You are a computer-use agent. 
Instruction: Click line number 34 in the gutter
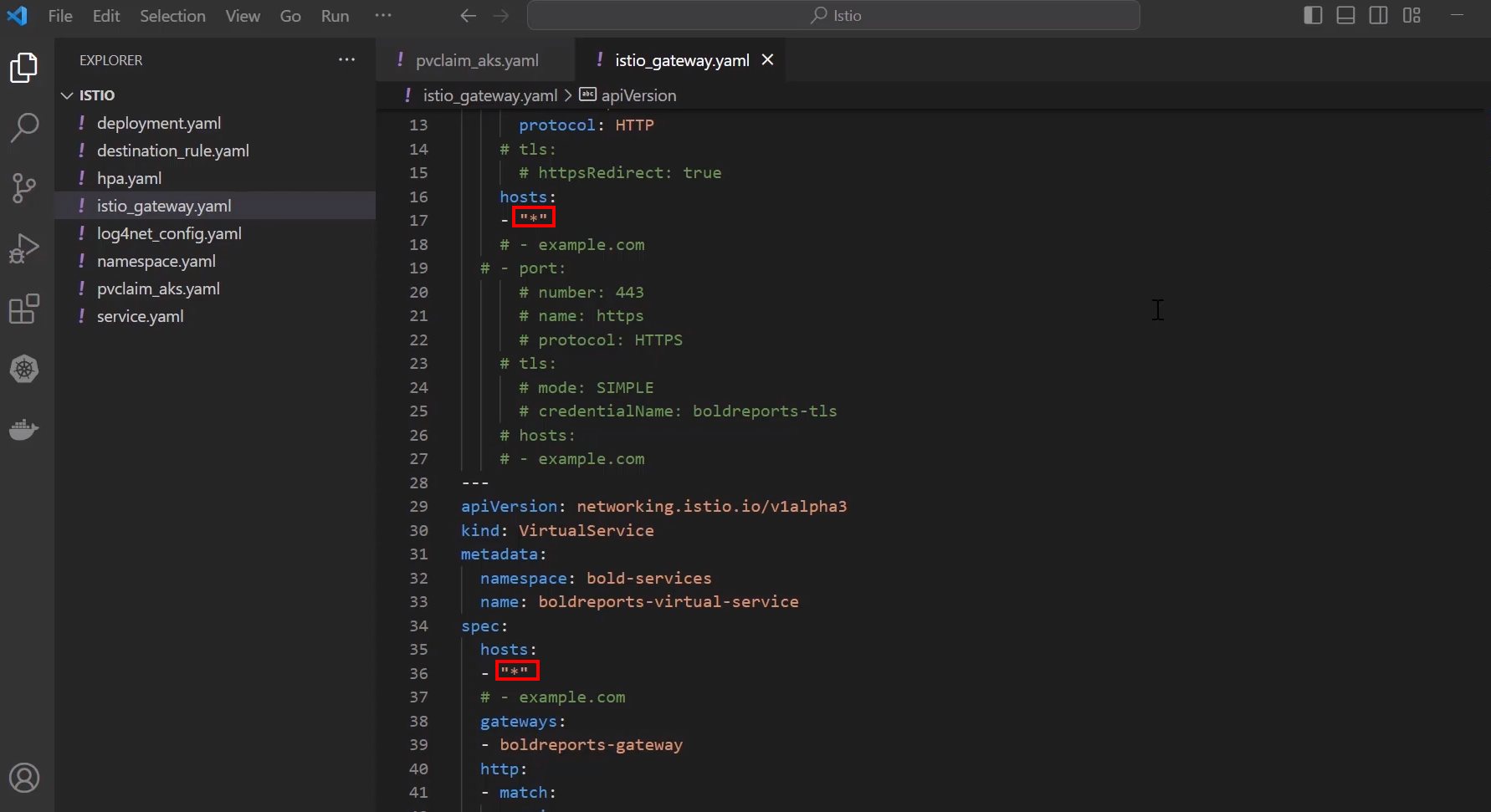coord(418,626)
